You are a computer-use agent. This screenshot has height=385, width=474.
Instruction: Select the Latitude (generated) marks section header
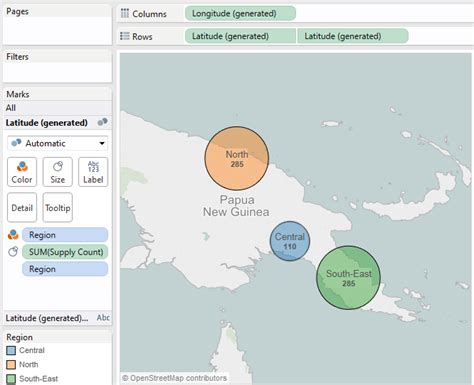pos(57,122)
